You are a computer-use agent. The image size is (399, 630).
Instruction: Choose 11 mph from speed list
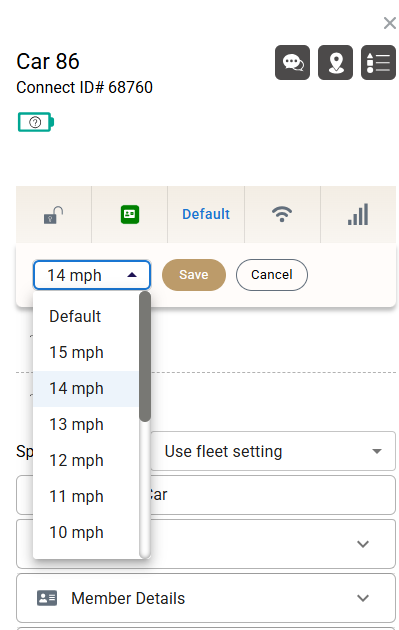(86, 497)
